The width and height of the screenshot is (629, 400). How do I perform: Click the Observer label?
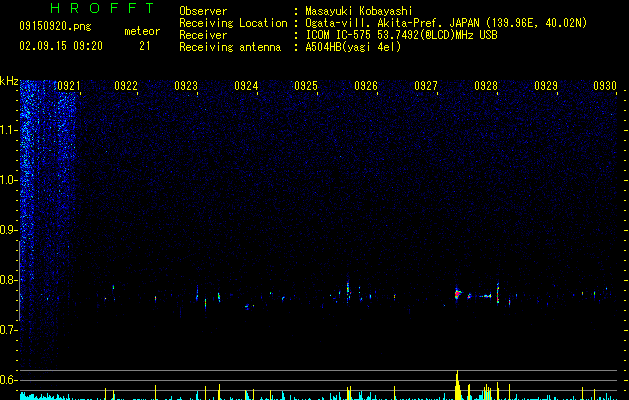[203, 11]
